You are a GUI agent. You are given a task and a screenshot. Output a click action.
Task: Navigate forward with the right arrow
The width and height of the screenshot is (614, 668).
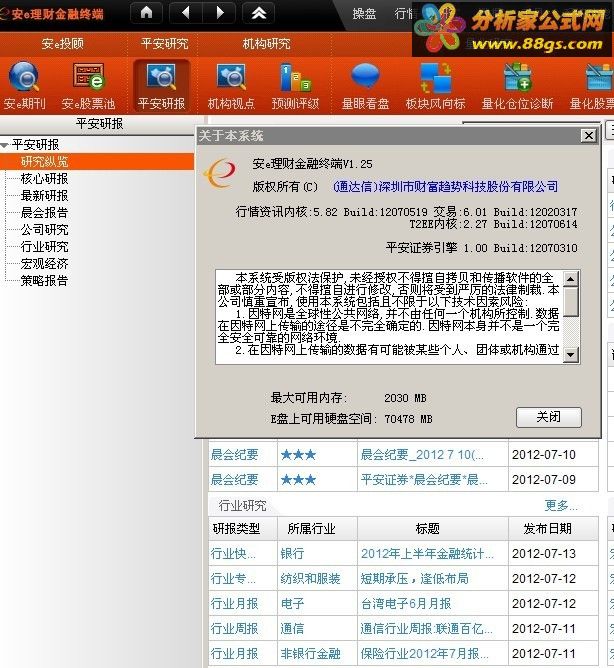click(219, 13)
